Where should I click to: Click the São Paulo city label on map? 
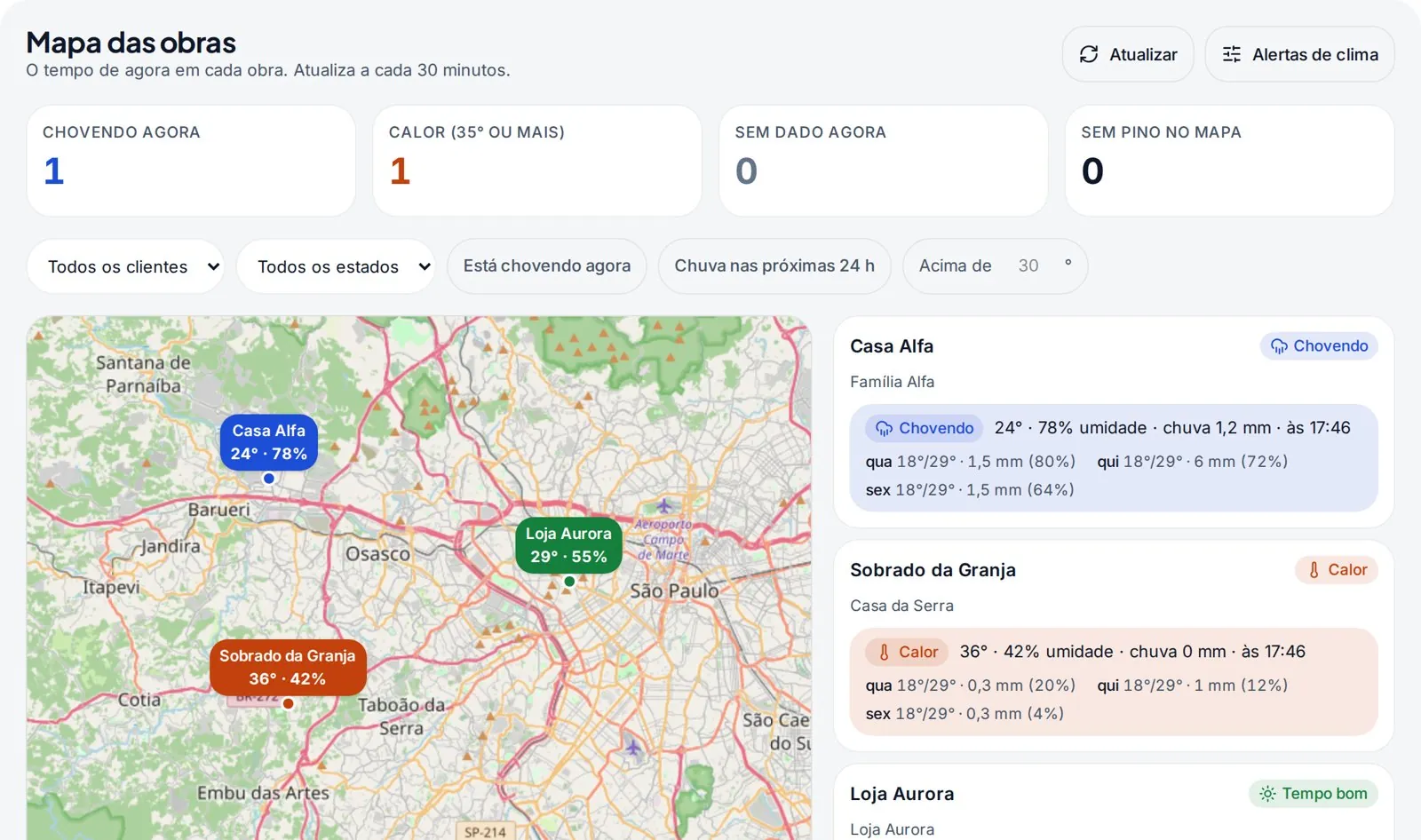click(674, 590)
